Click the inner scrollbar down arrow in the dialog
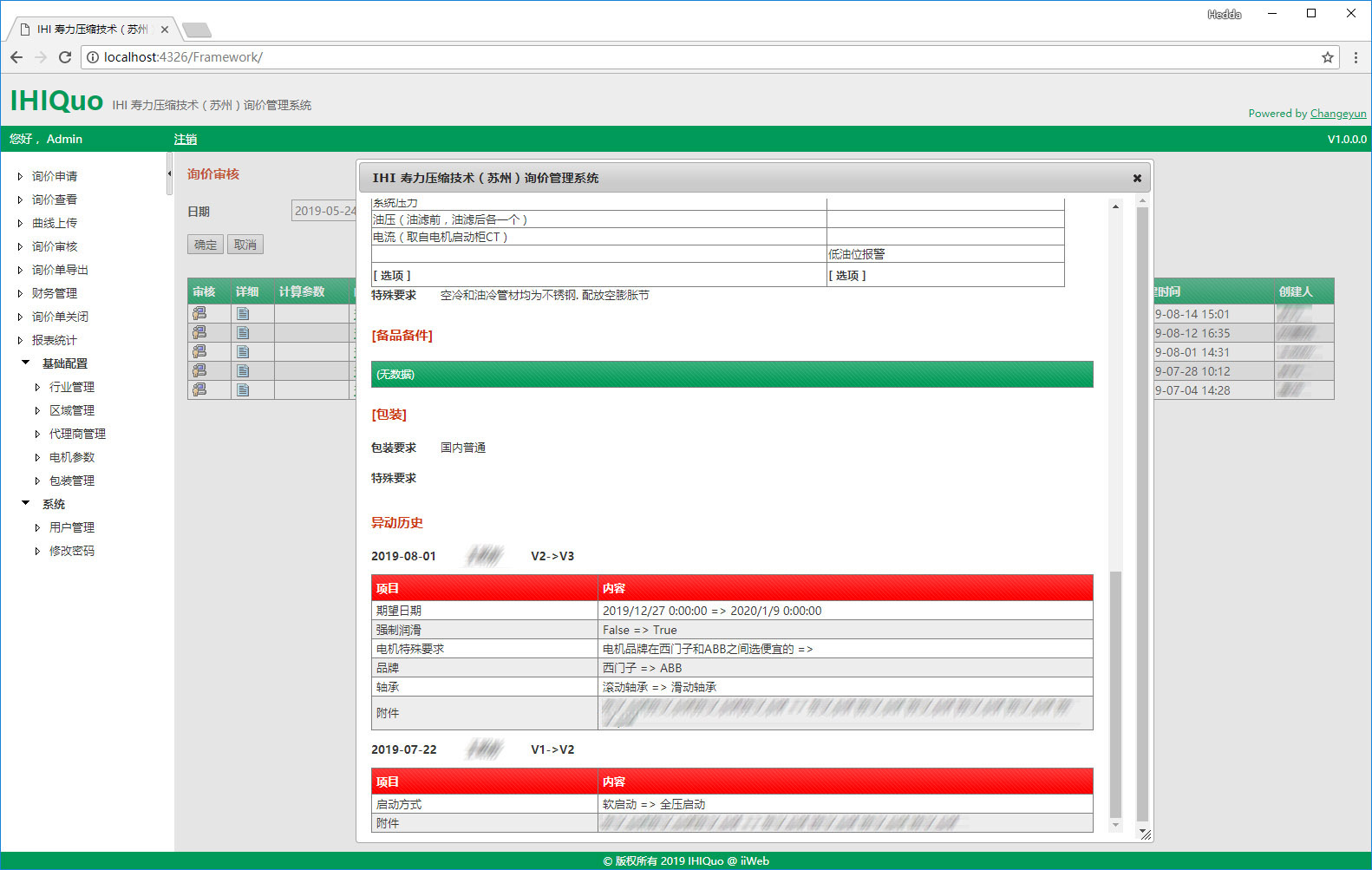Viewport: 1372px width, 870px height. click(x=1115, y=825)
